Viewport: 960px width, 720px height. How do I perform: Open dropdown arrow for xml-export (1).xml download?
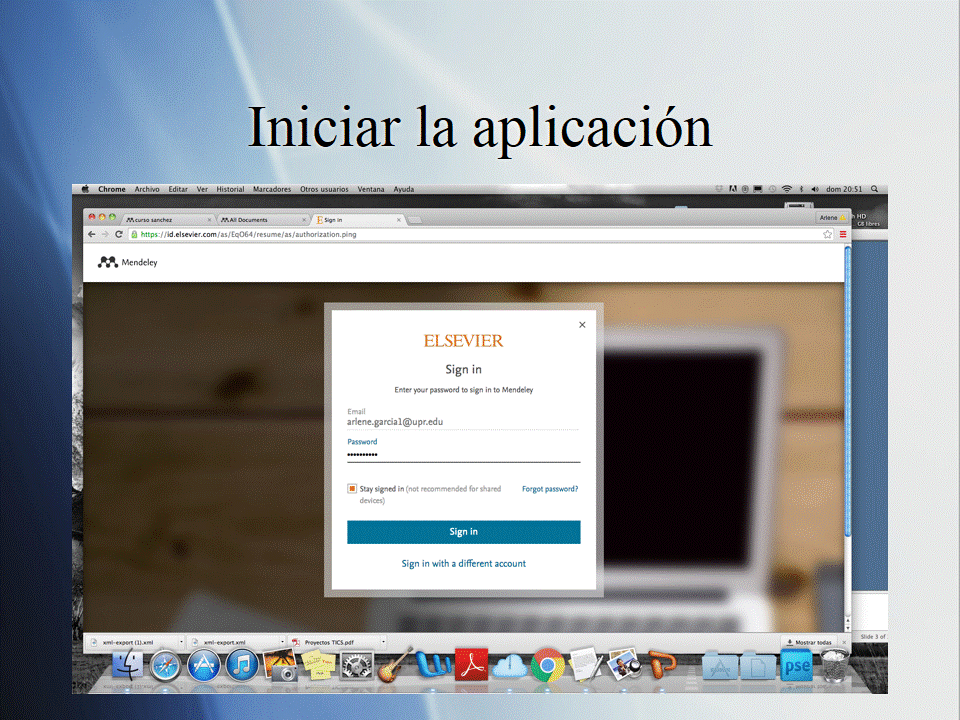click(x=181, y=642)
